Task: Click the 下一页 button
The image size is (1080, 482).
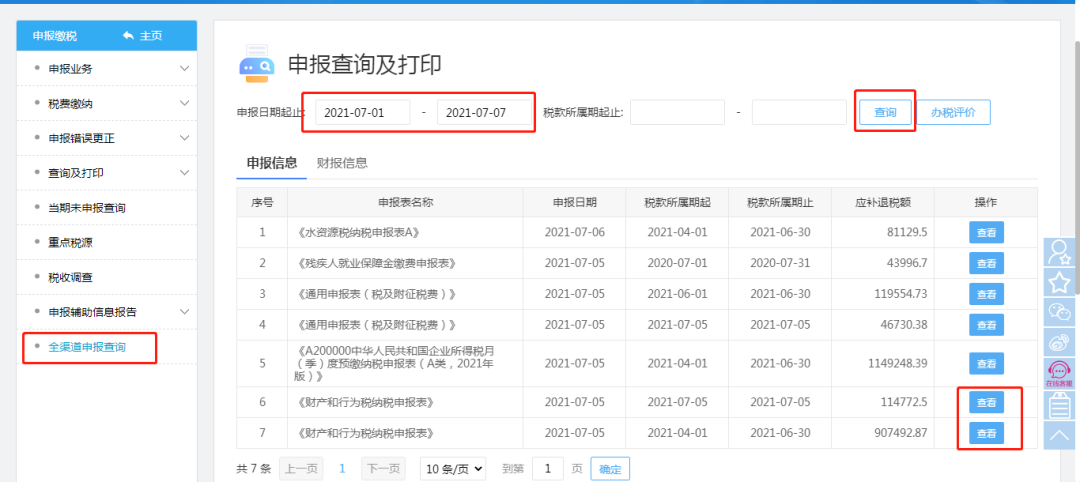Action: pyautogui.click(x=383, y=469)
